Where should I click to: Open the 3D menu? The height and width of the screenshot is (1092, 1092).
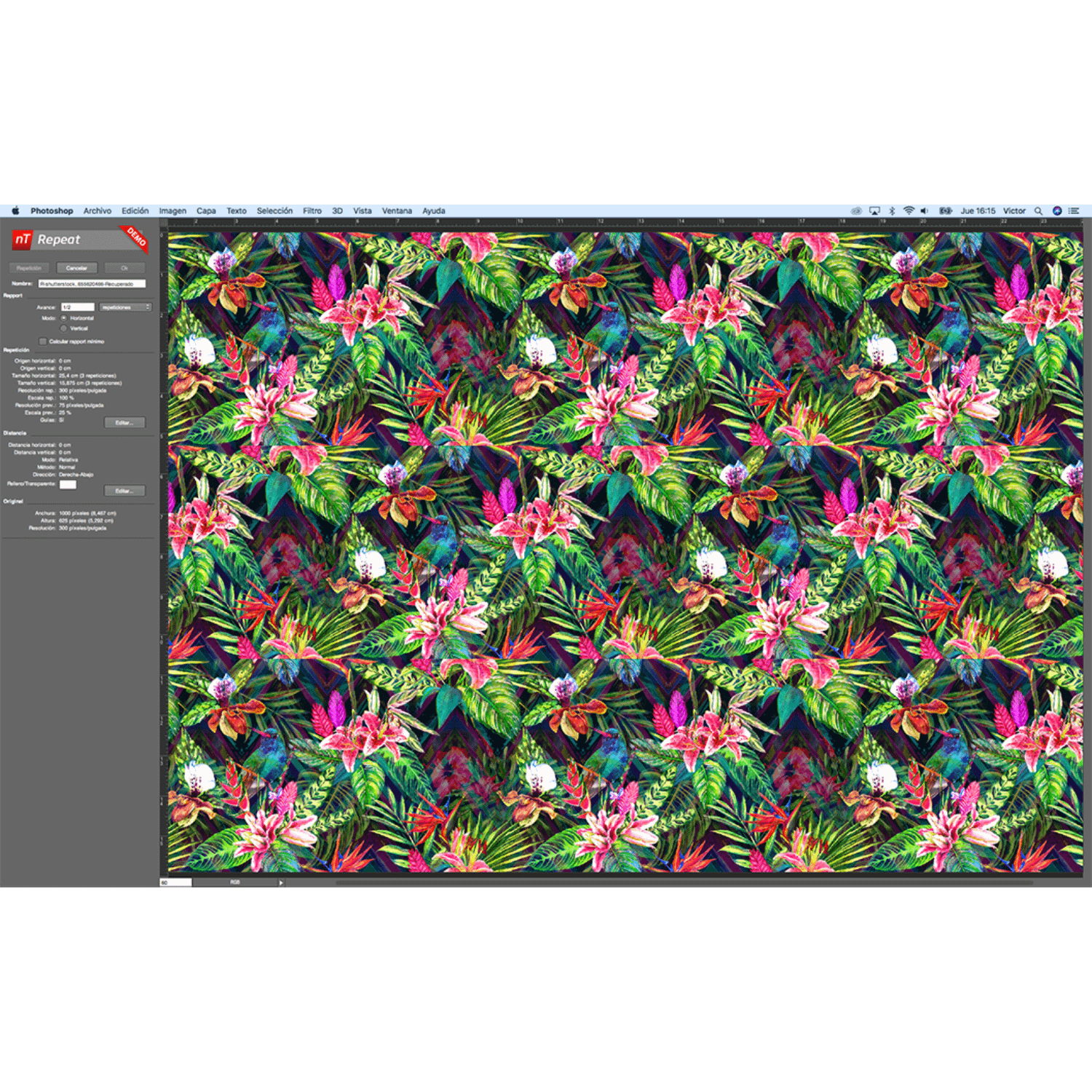pyautogui.click(x=337, y=211)
